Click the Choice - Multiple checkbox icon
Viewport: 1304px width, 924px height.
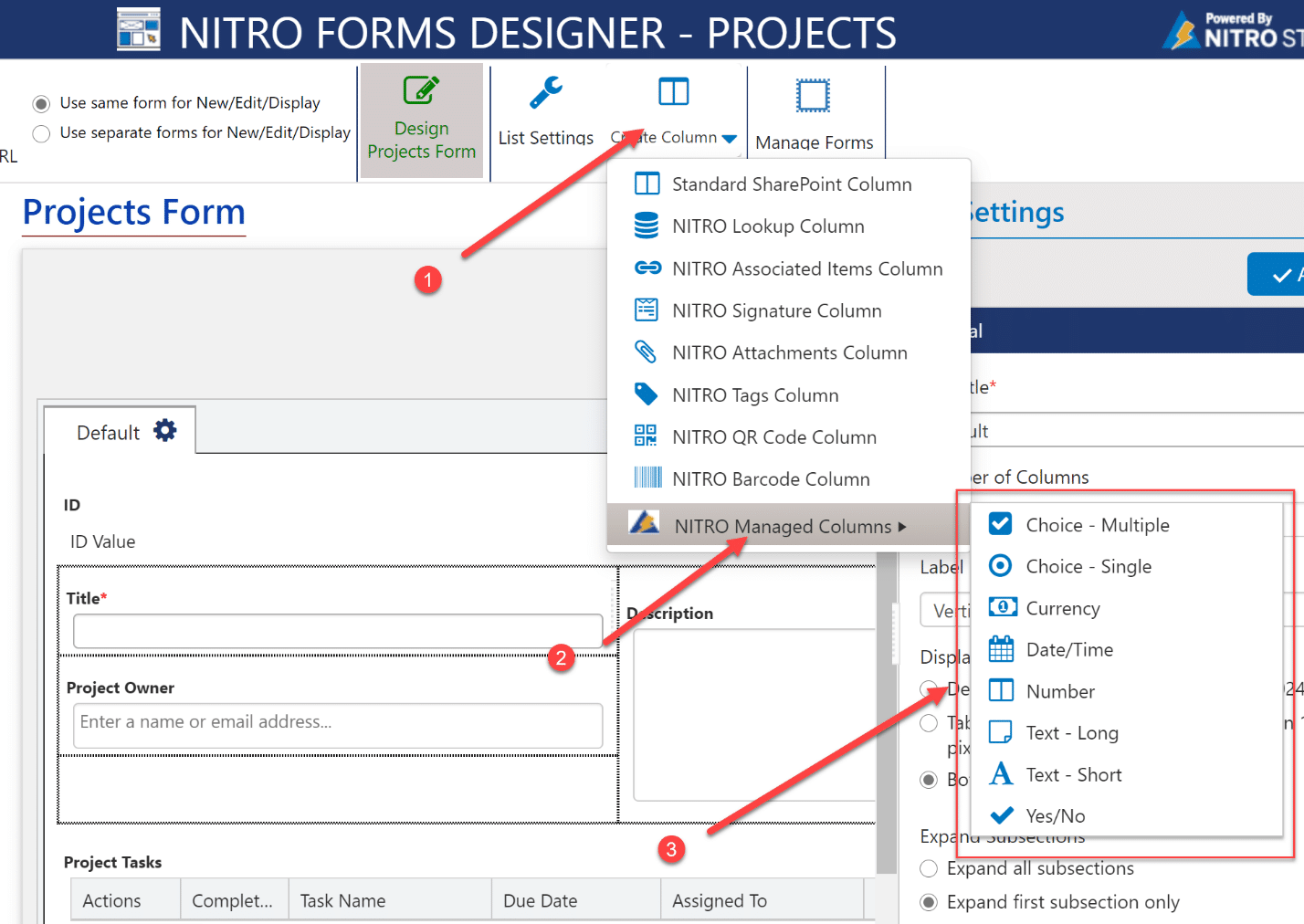(x=1001, y=523)
